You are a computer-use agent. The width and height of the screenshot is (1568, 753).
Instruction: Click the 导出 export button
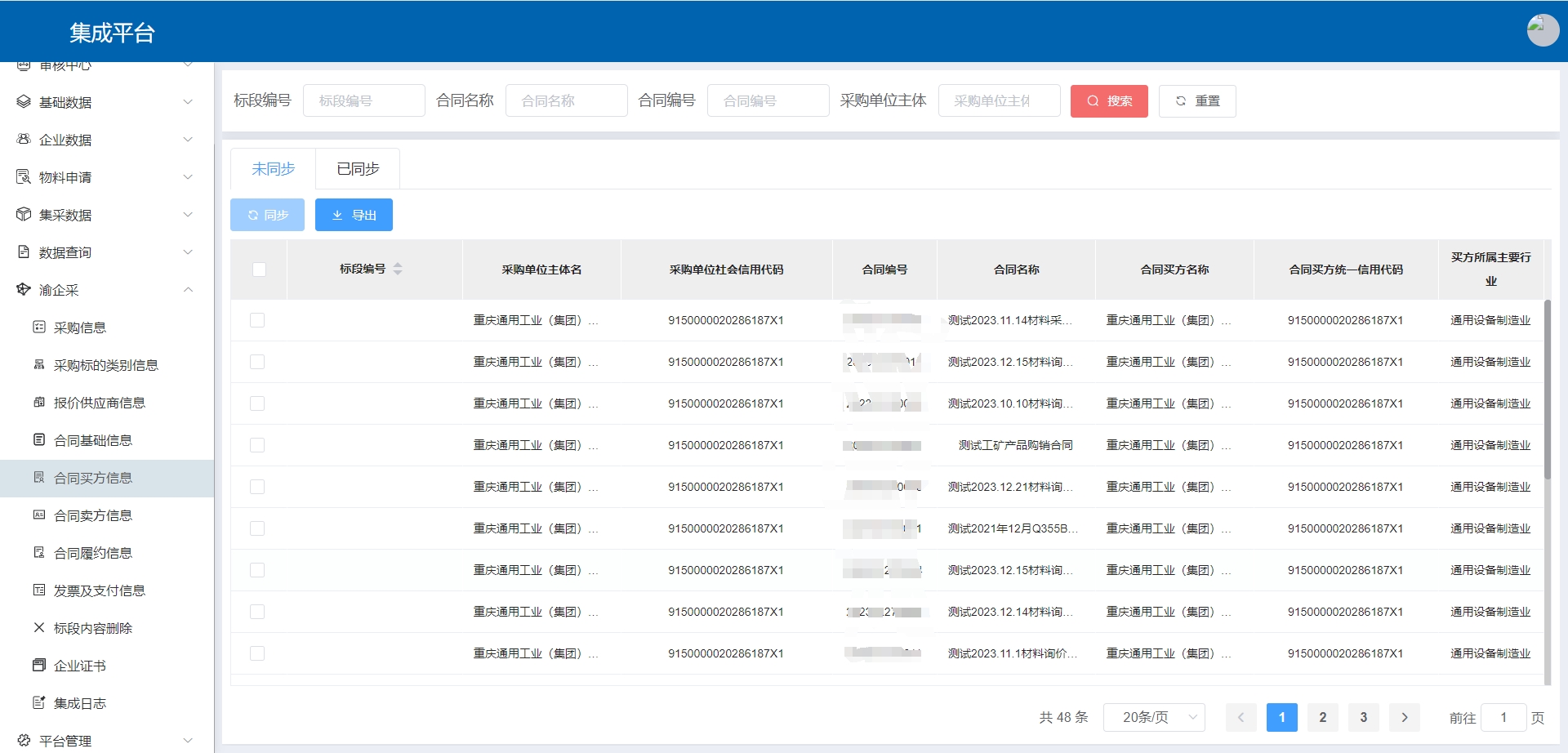pos(354,215)
